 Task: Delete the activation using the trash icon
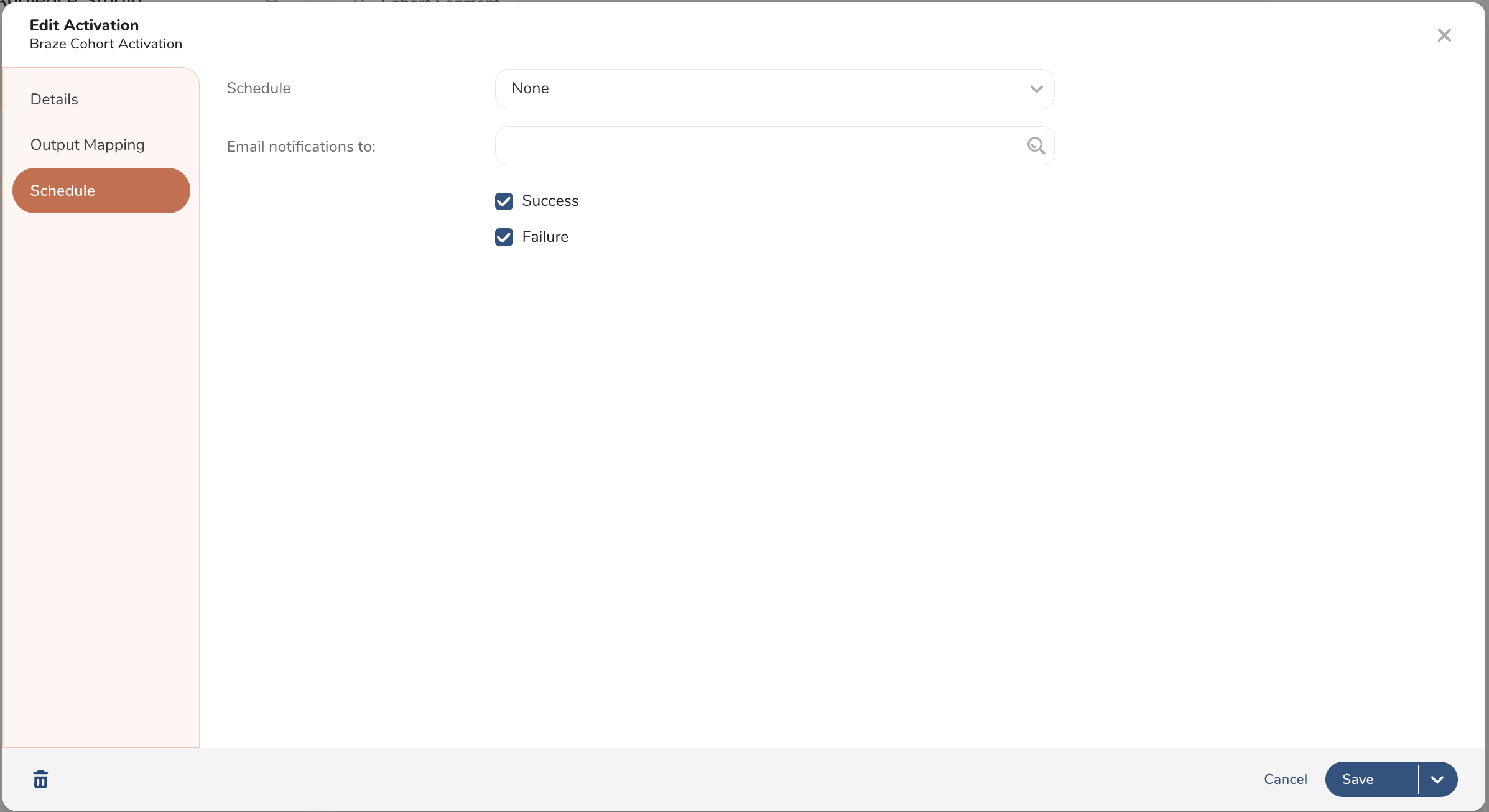40,779
